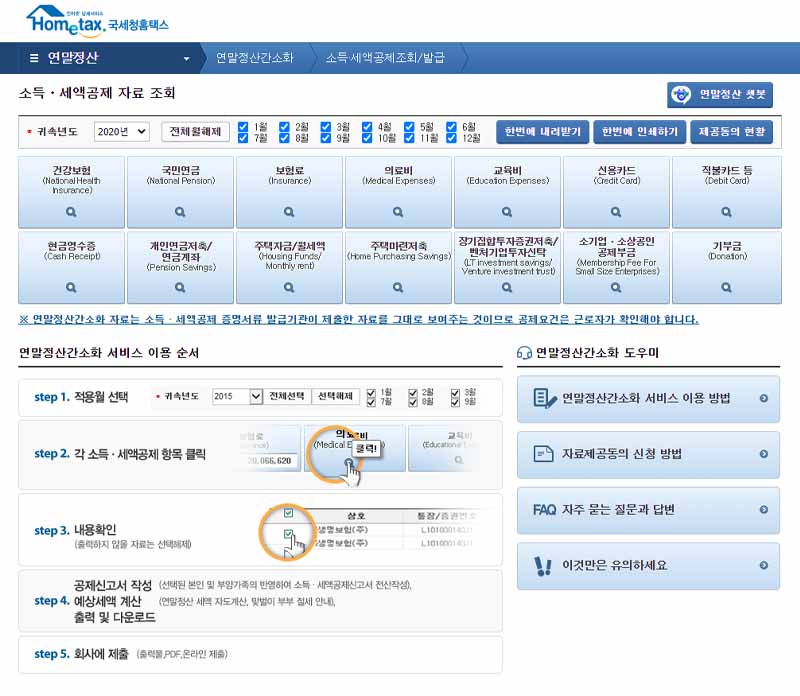Click magnifier icon in 주택마련저축 tile
Screen dimensions: 800x696
click(x=398, y=288)
